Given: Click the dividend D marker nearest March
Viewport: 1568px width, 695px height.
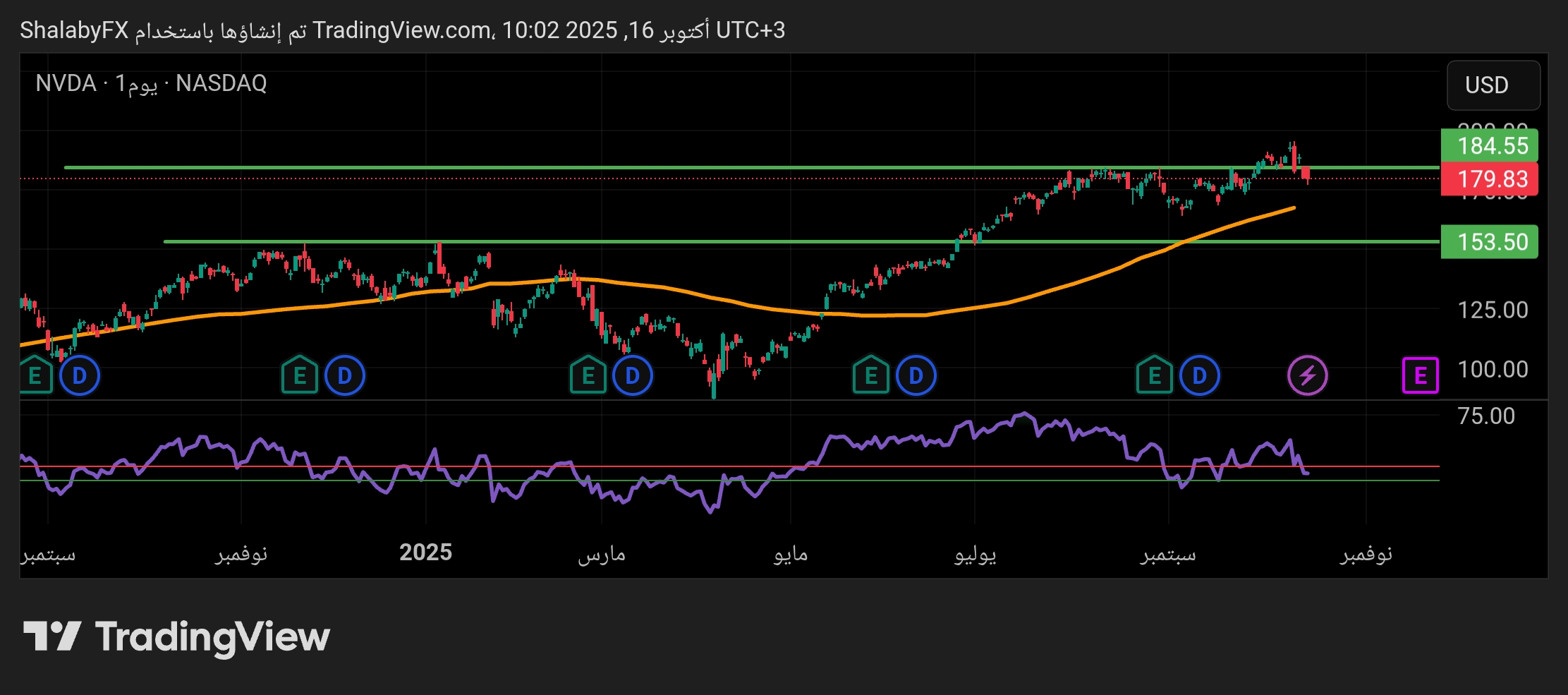Looking at the screenshot, I should pos(632,375).
